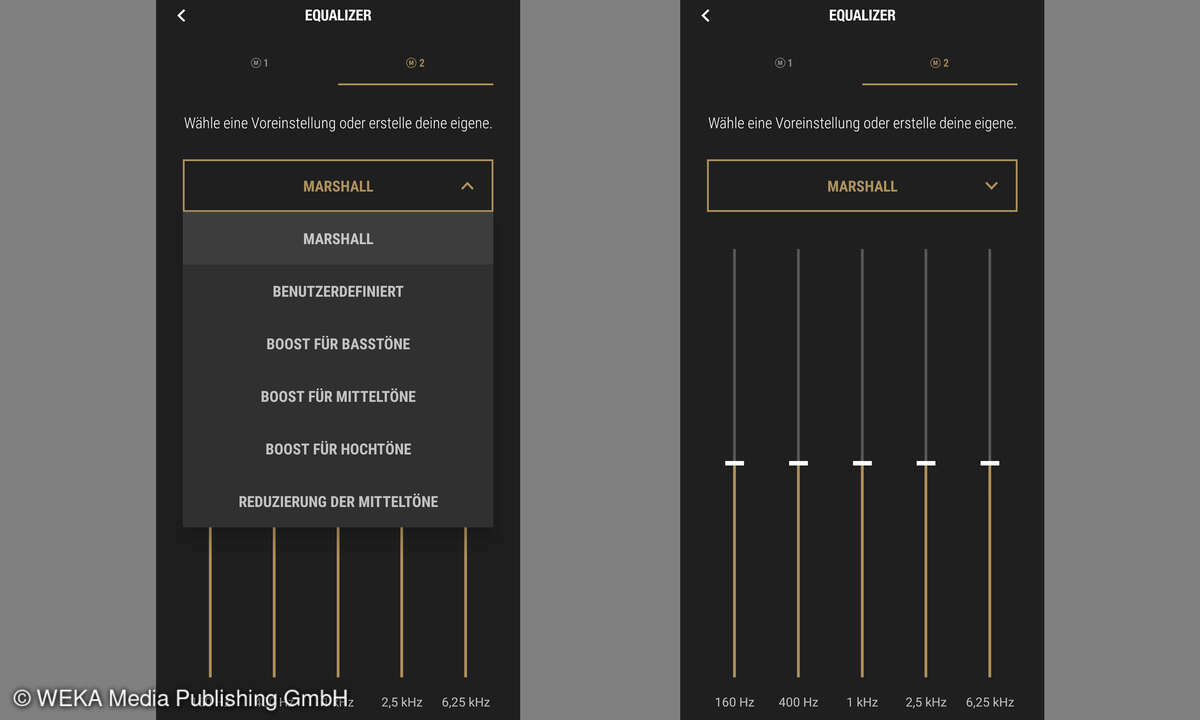Switch to M2 tab on left screen
Image resolution: width=1200 pixels, height=720 pixels.
[416, 63]
